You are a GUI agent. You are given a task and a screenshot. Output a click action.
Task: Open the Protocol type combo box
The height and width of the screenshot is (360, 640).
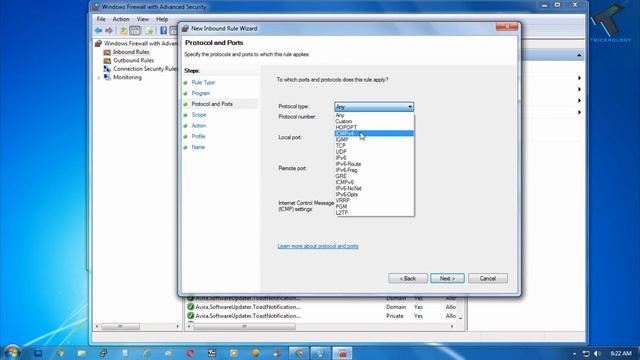[374, 107]
